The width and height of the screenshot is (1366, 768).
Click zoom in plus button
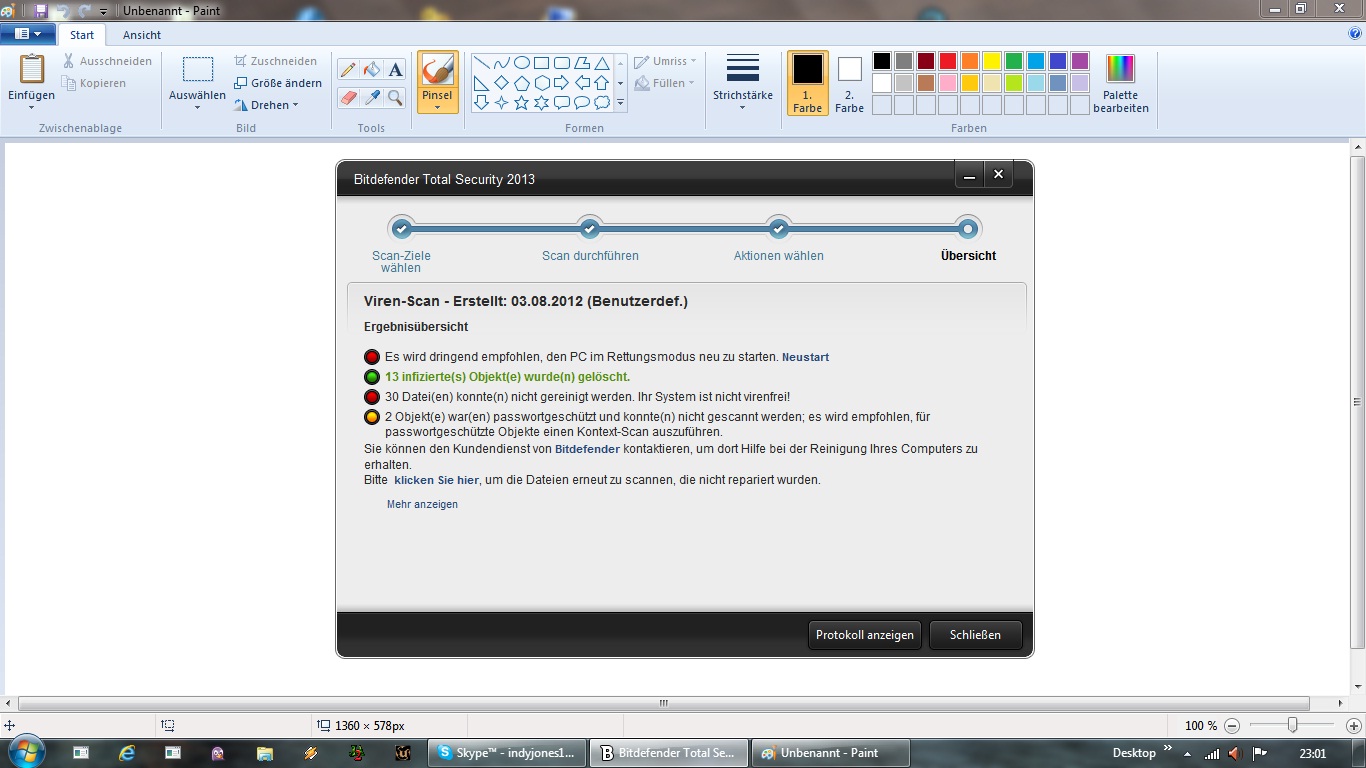(x=1353, y=726)
